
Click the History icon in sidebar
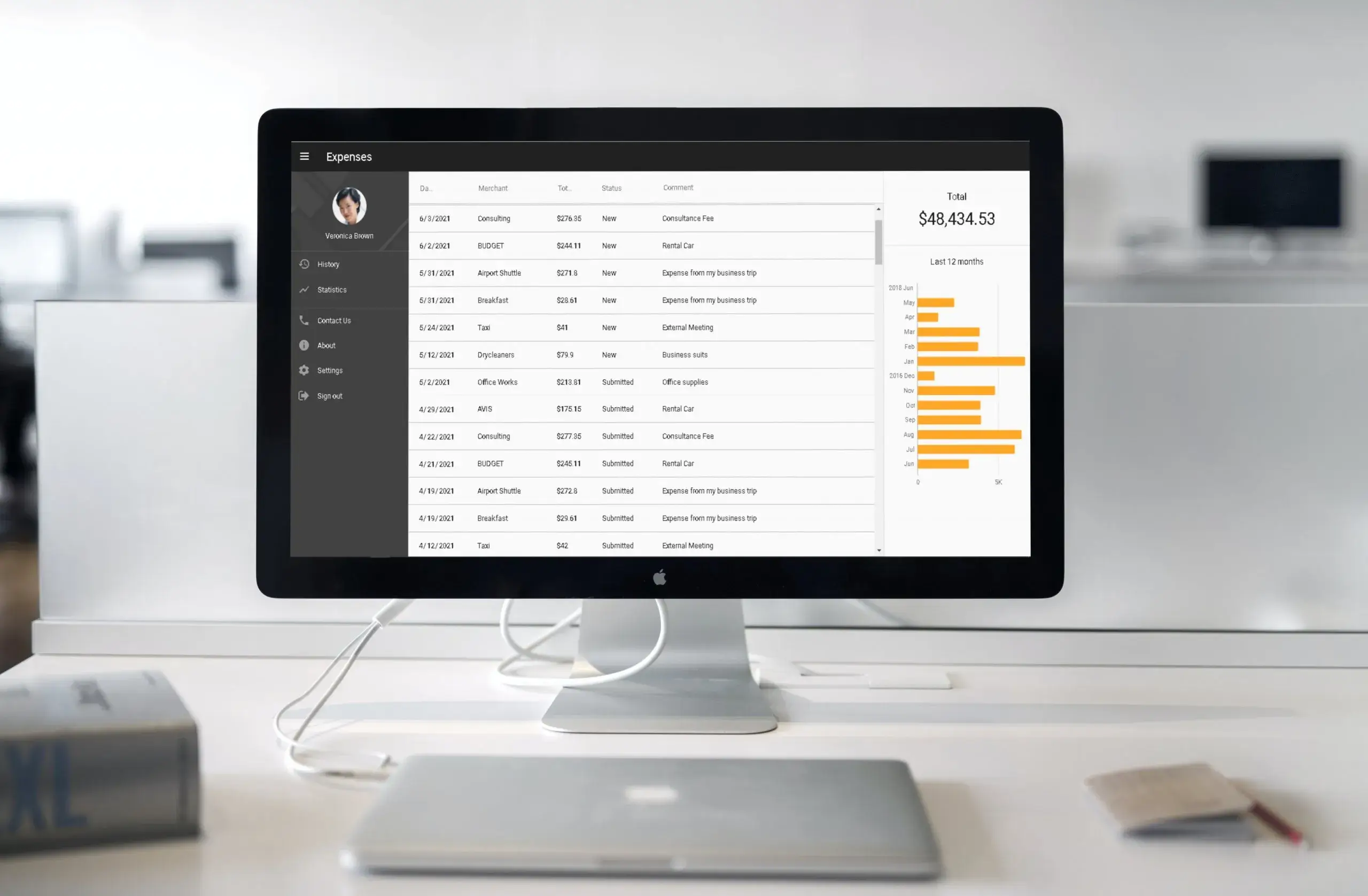(x=305, y=264)
